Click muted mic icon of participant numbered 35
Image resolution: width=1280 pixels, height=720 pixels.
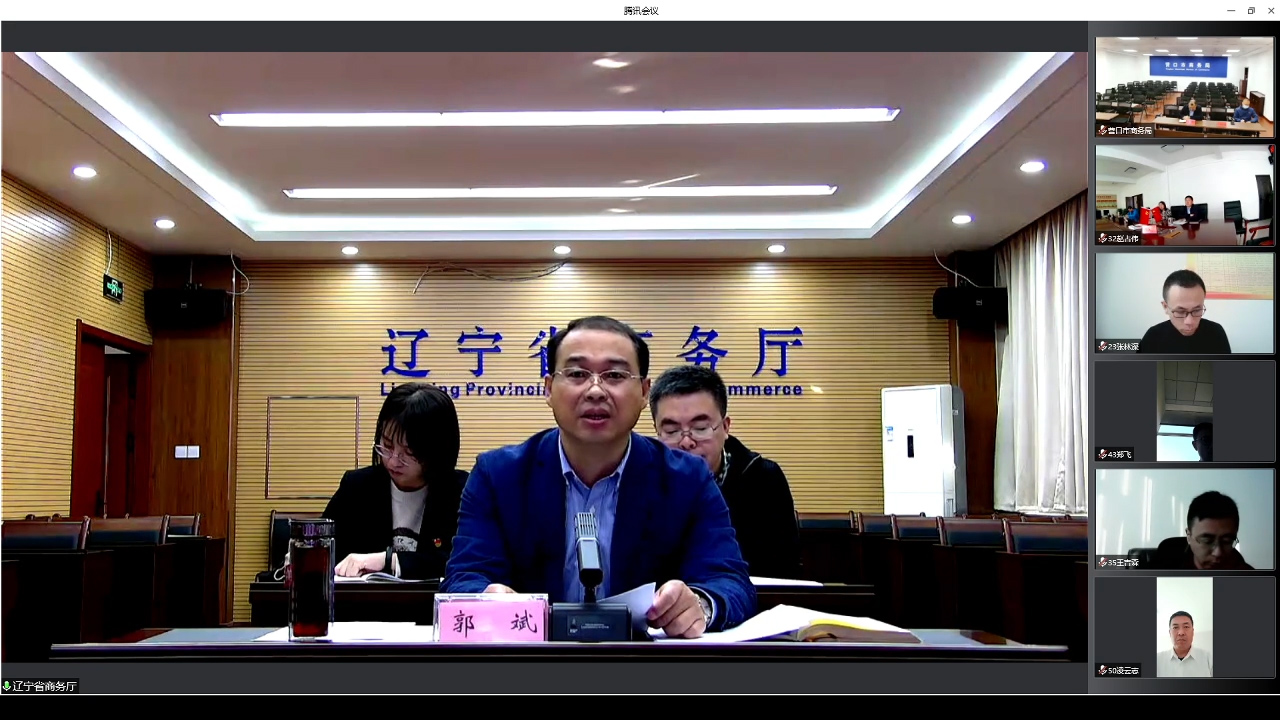click(1102, 562)
